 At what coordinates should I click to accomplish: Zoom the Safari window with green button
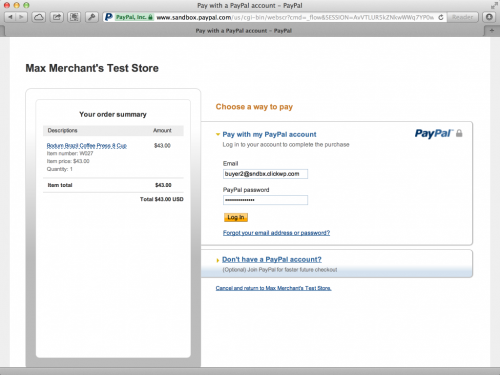26,5
